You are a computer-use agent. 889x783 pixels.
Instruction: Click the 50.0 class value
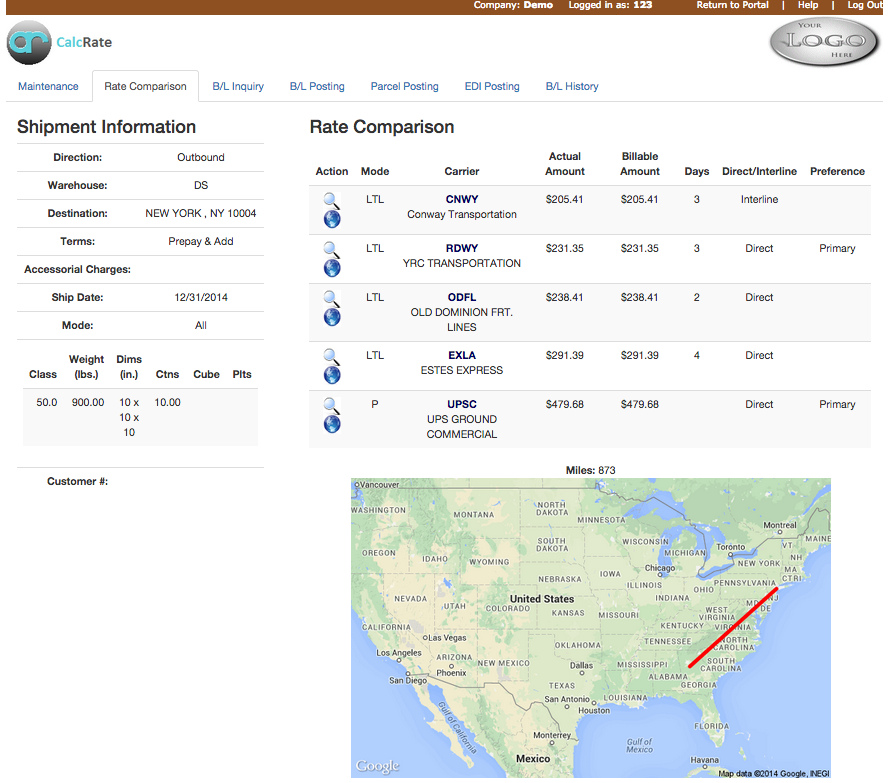(x=46, y=402)
